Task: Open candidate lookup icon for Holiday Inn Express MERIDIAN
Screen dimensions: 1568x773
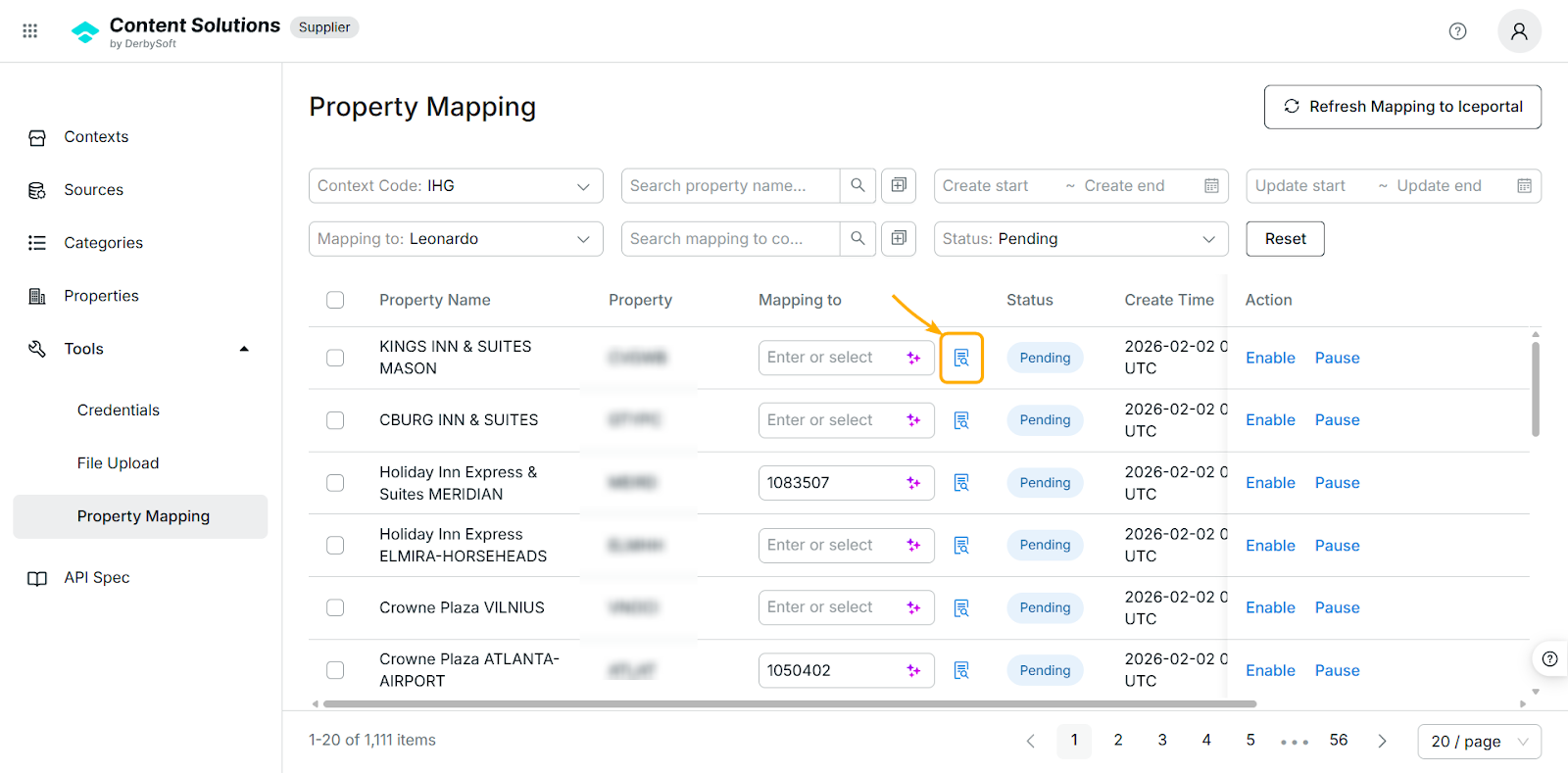Action: (x=961, y=482)
